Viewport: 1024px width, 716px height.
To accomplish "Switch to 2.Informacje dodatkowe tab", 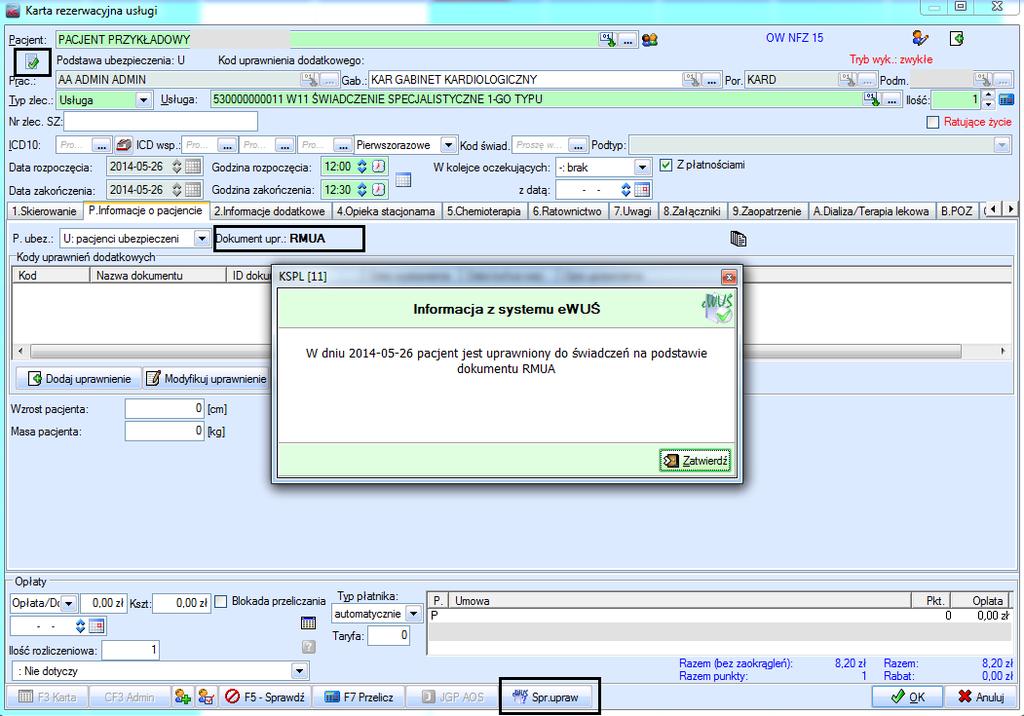I will pos(270,211).
